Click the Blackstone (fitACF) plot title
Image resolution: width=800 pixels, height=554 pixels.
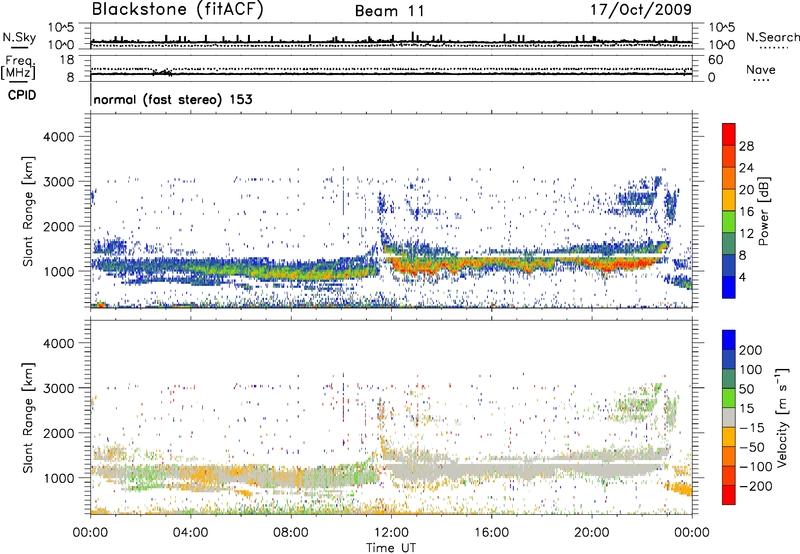pyautogui.click(x=177, y=10)
